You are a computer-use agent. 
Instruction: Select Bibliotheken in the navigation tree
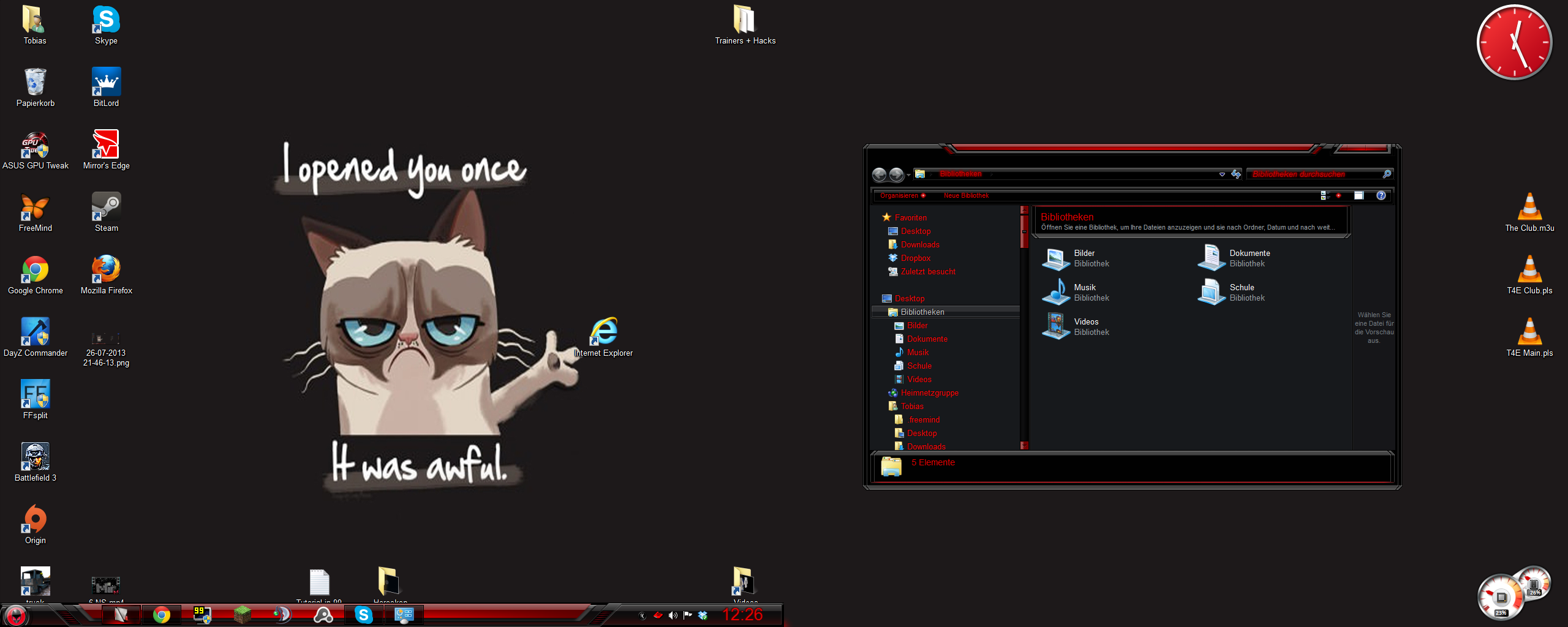tap(945, 312)
